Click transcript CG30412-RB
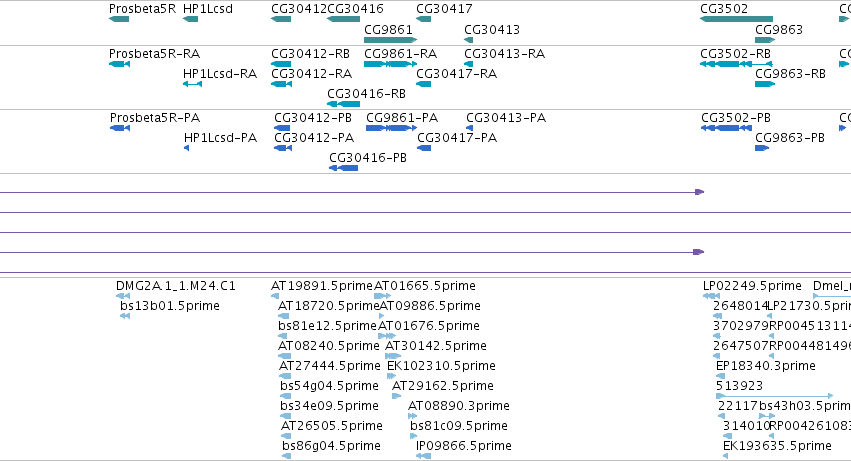Screen dimensions: 851x461 click(310, 54)
